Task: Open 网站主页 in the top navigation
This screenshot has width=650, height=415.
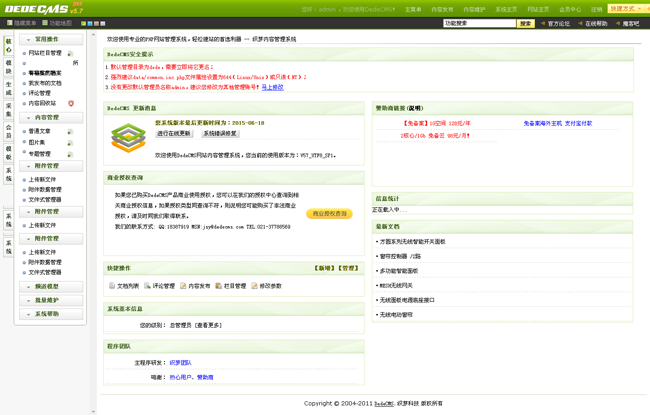Action: (538, 9)
